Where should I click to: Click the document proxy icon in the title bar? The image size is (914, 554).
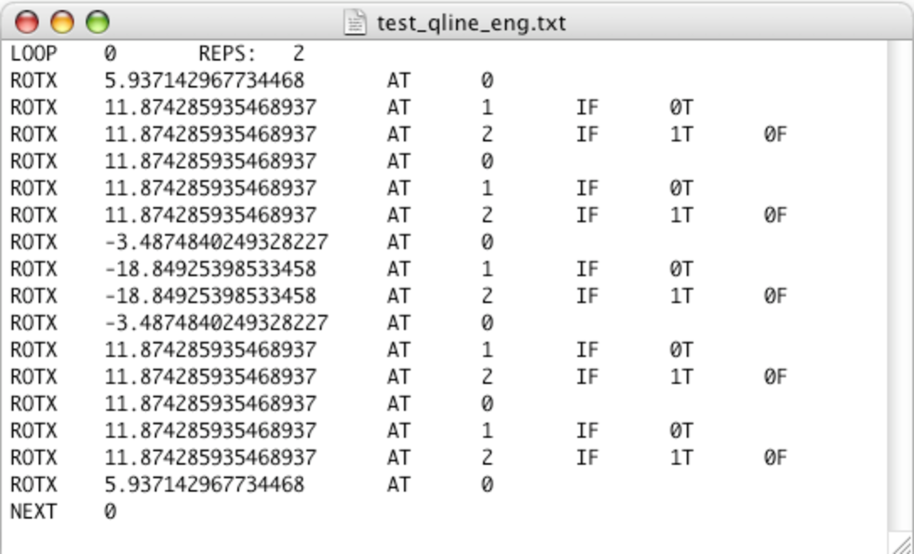355,22
